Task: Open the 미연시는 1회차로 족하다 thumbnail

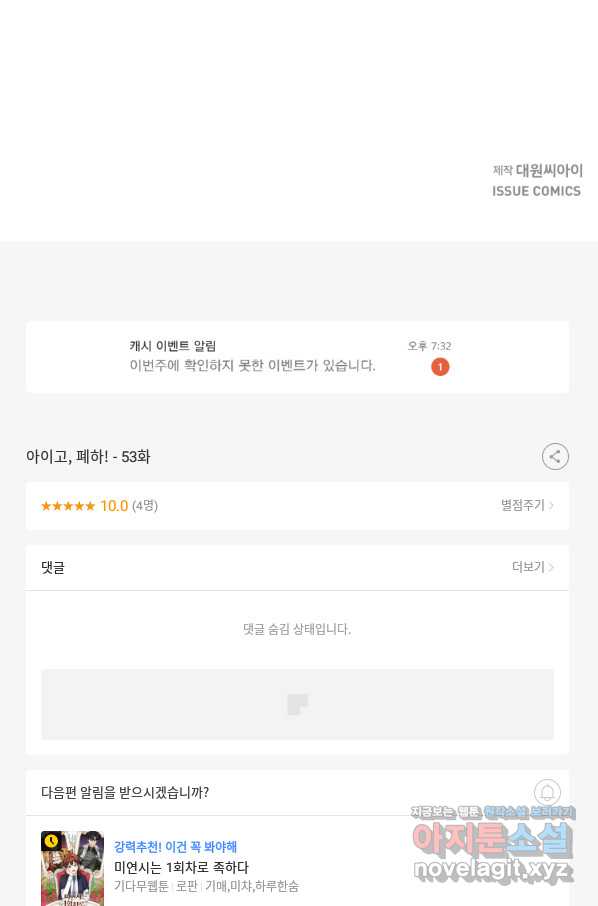Action: tap(72, 868)
